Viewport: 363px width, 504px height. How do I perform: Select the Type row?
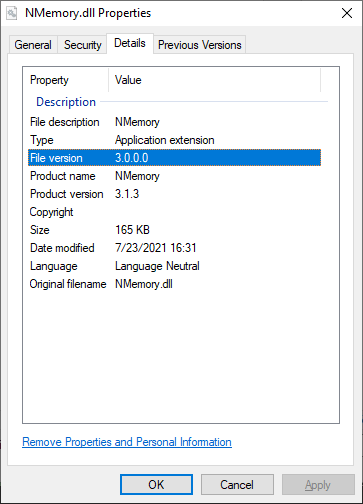click(174, 140)
